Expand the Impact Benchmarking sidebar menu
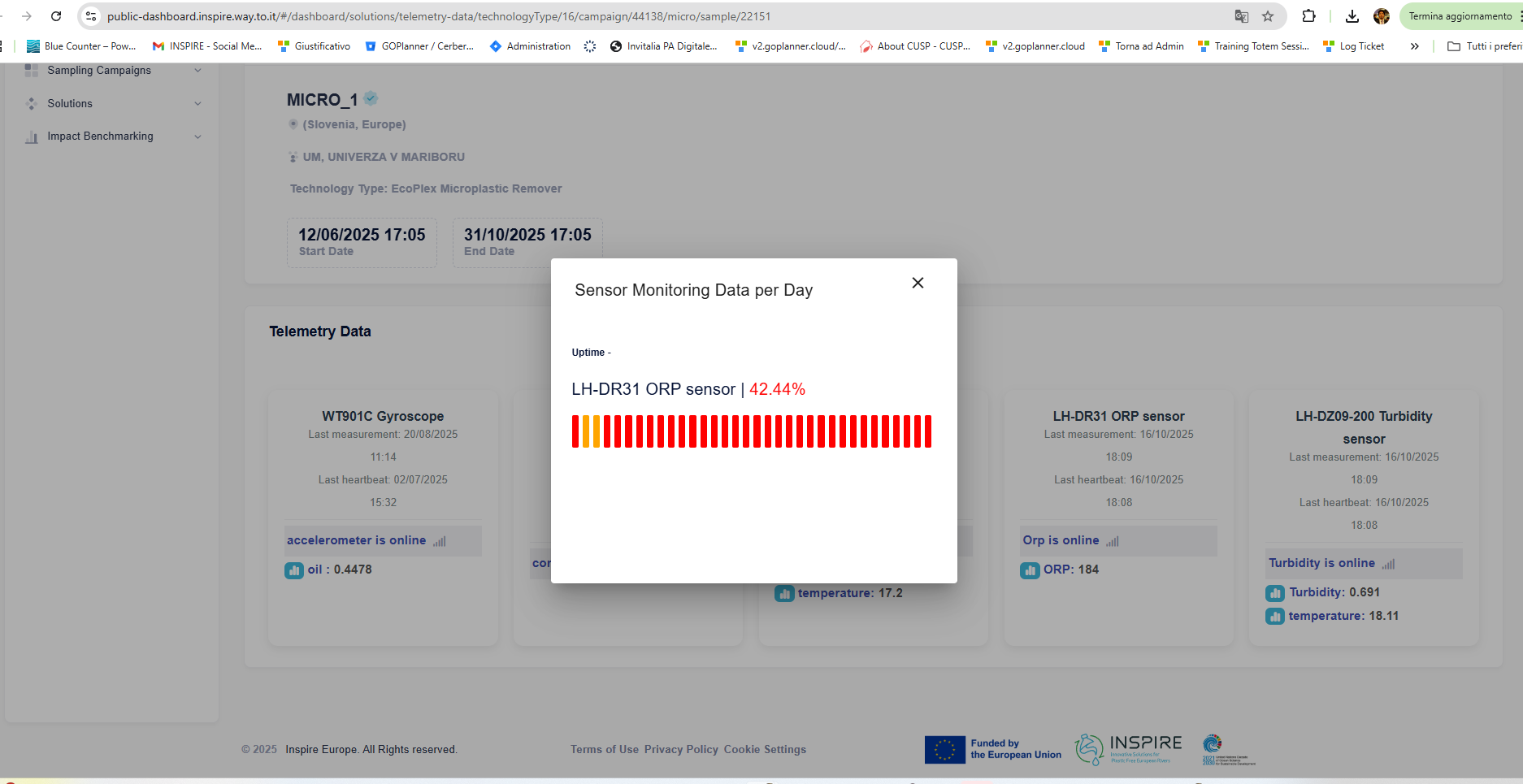The image size is (1523, 784). pyautogui.click(x=111, y=136)
